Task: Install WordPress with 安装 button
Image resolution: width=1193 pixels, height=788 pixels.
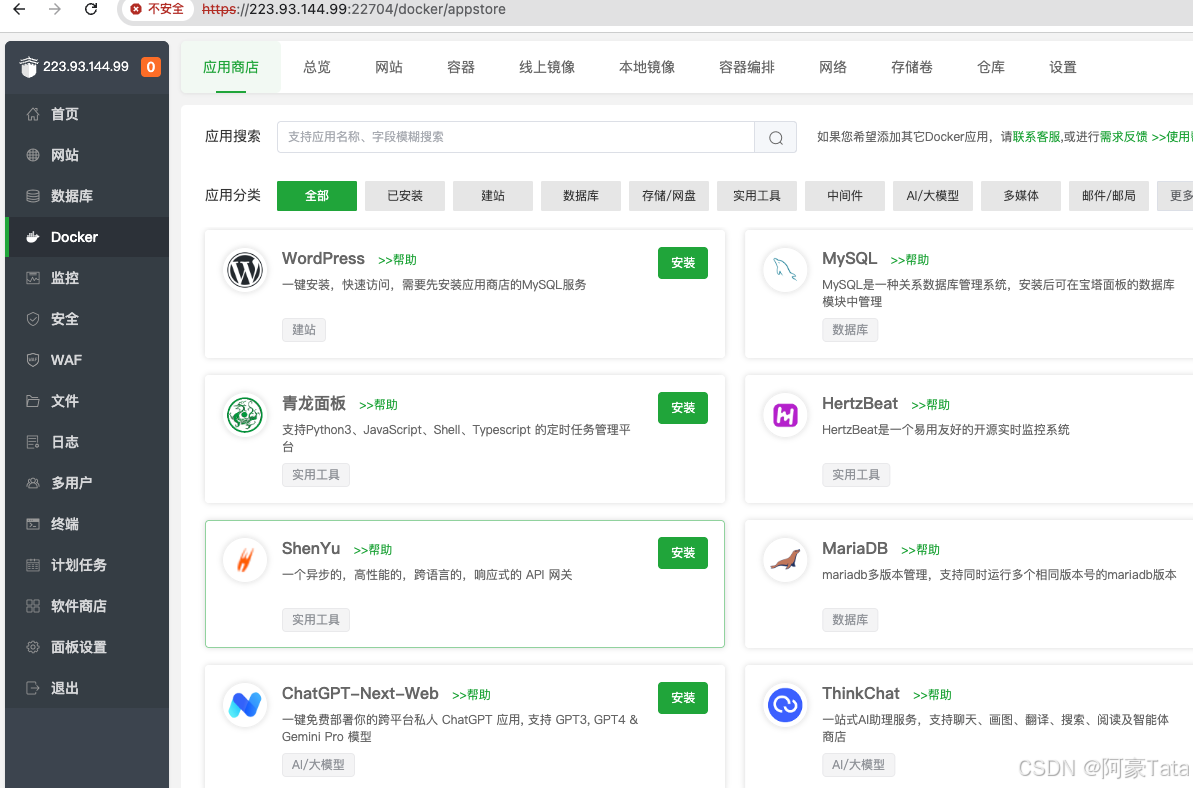Action: 682,263
